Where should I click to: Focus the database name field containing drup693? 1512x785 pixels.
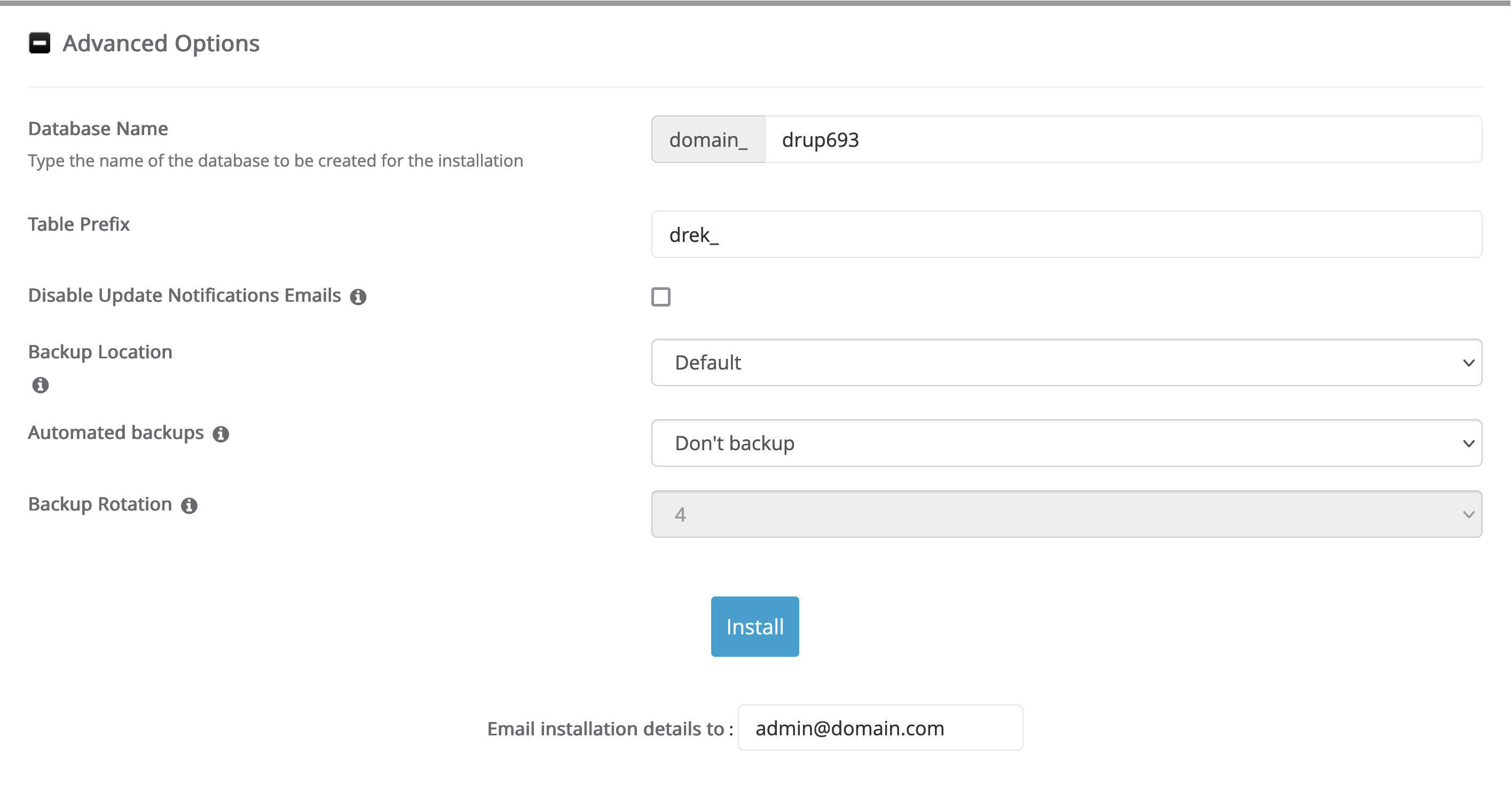1115,139
